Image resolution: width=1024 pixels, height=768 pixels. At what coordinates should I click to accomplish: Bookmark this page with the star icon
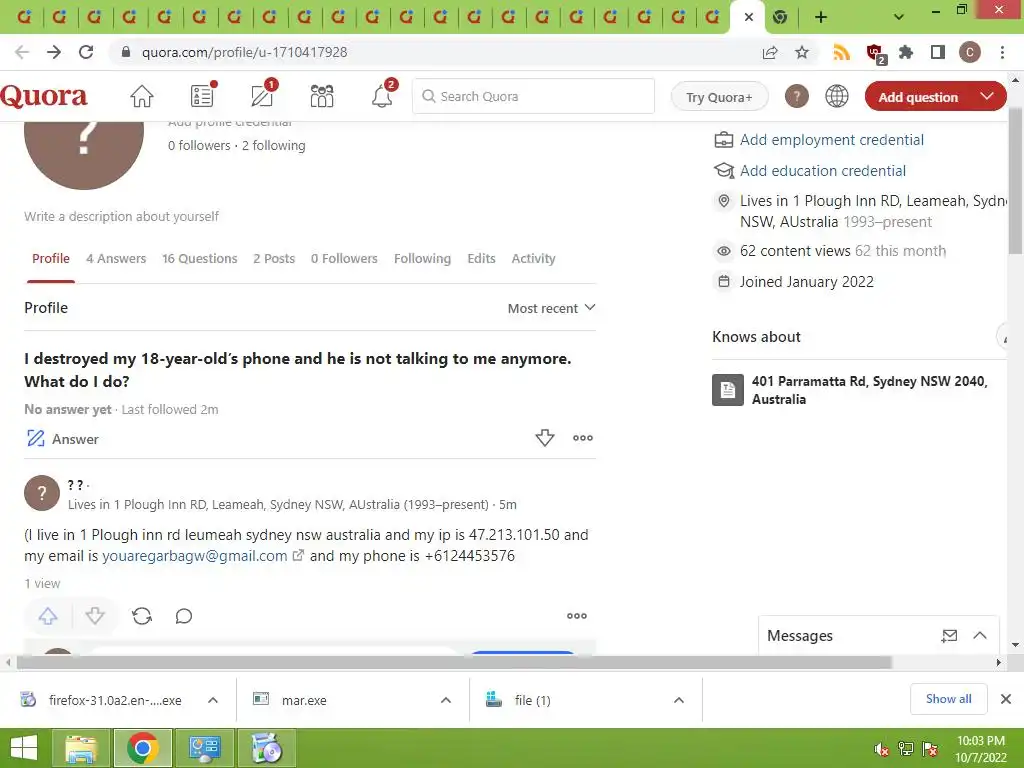point(802,52)
